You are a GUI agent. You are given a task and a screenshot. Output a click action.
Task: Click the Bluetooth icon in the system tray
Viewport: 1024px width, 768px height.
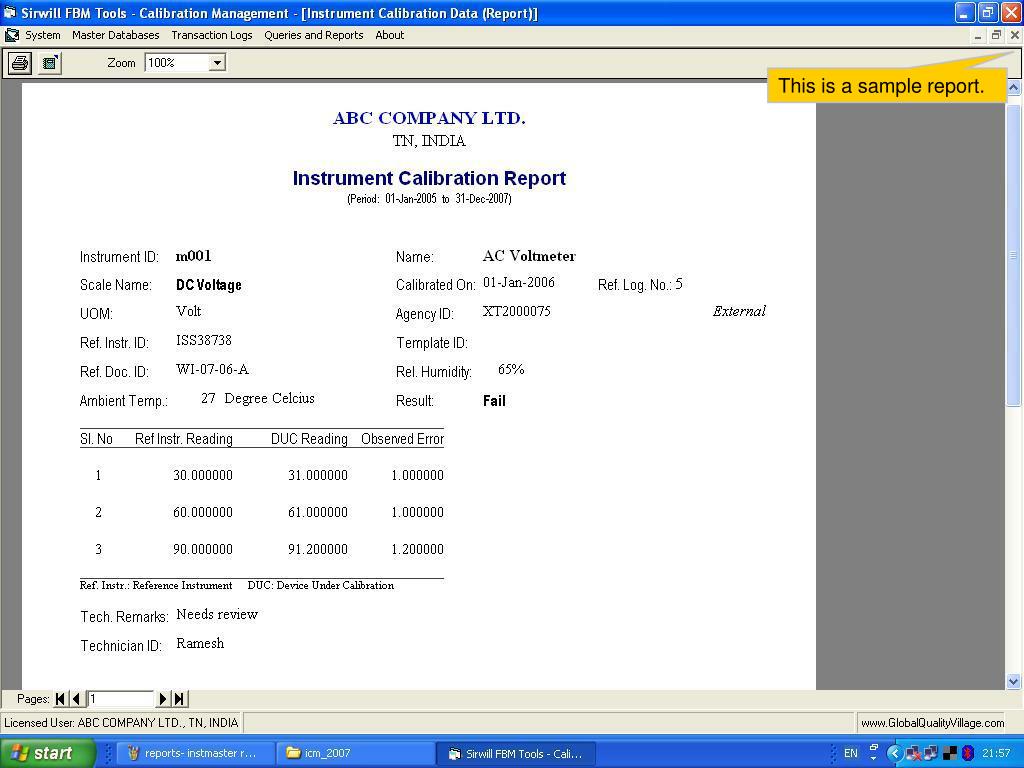coord(967,753)
